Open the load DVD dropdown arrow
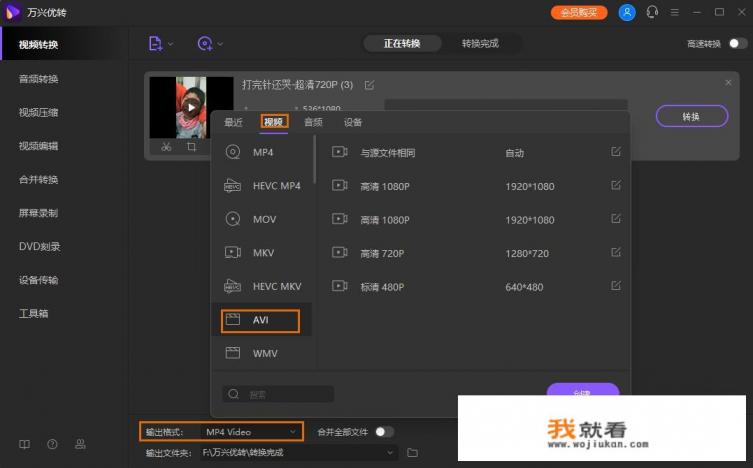This screenshot has width=753, height=468. tap(220, 44)
